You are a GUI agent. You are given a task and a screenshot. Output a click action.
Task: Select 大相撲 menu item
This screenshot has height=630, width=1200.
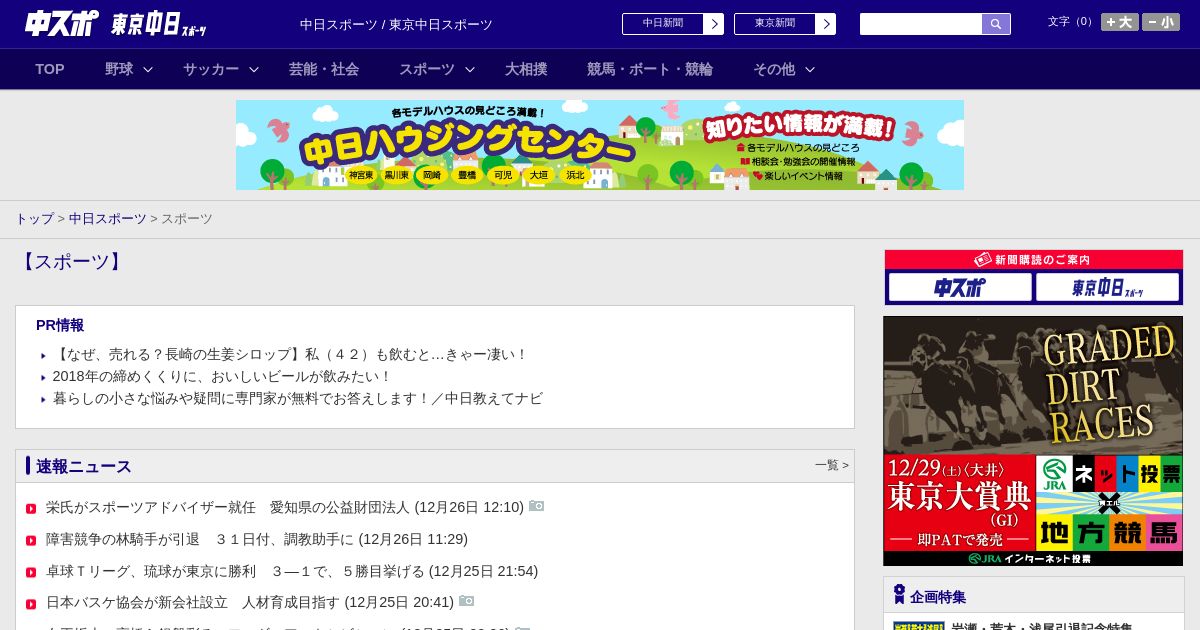pos(526,69)
